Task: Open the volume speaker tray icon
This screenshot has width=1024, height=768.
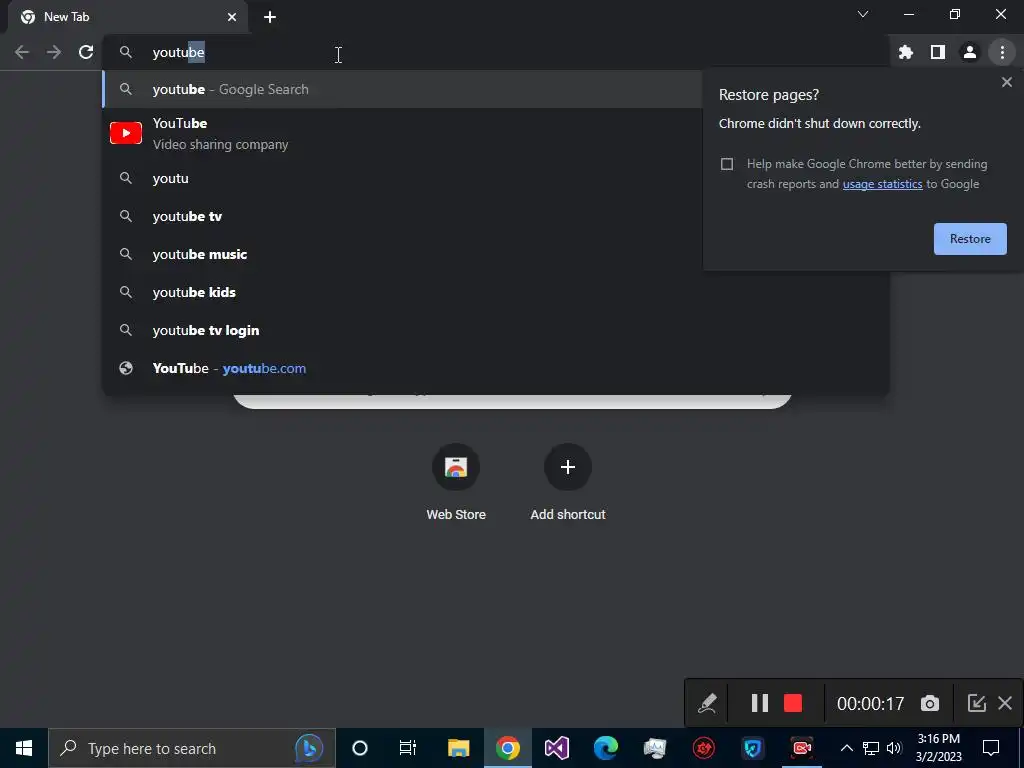Action: pyautogui.click(x=894, y=748)
